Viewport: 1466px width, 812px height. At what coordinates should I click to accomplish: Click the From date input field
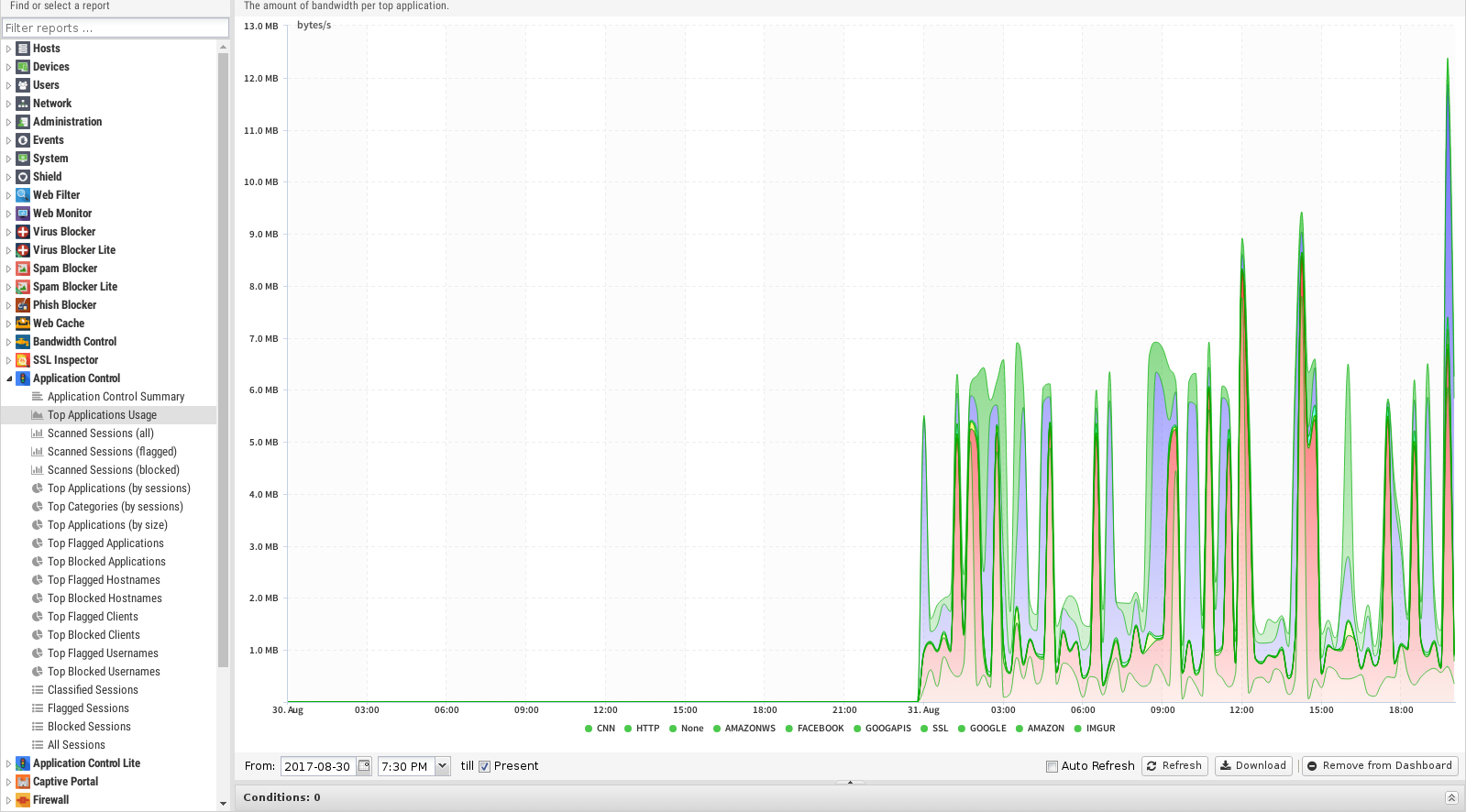click(x=318, y=766)
